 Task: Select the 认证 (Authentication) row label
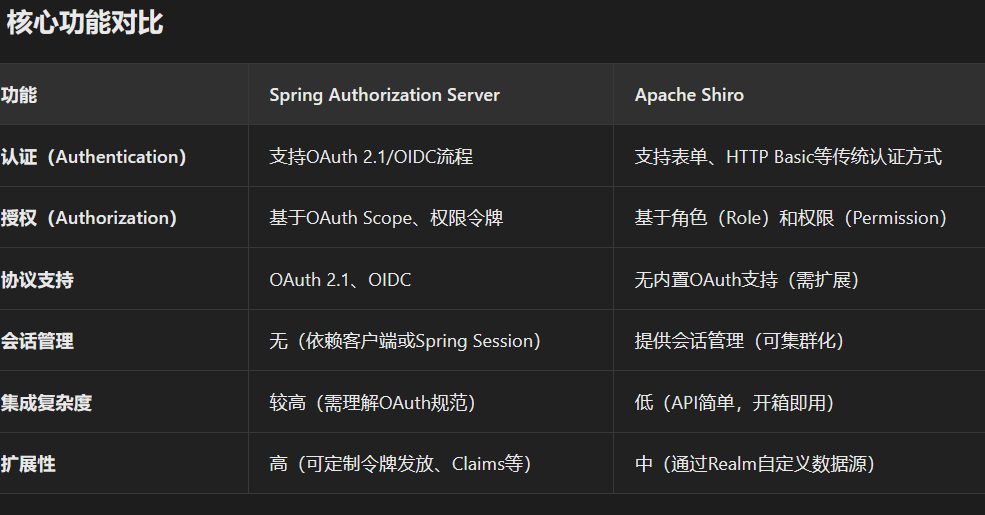pos(94,156)
